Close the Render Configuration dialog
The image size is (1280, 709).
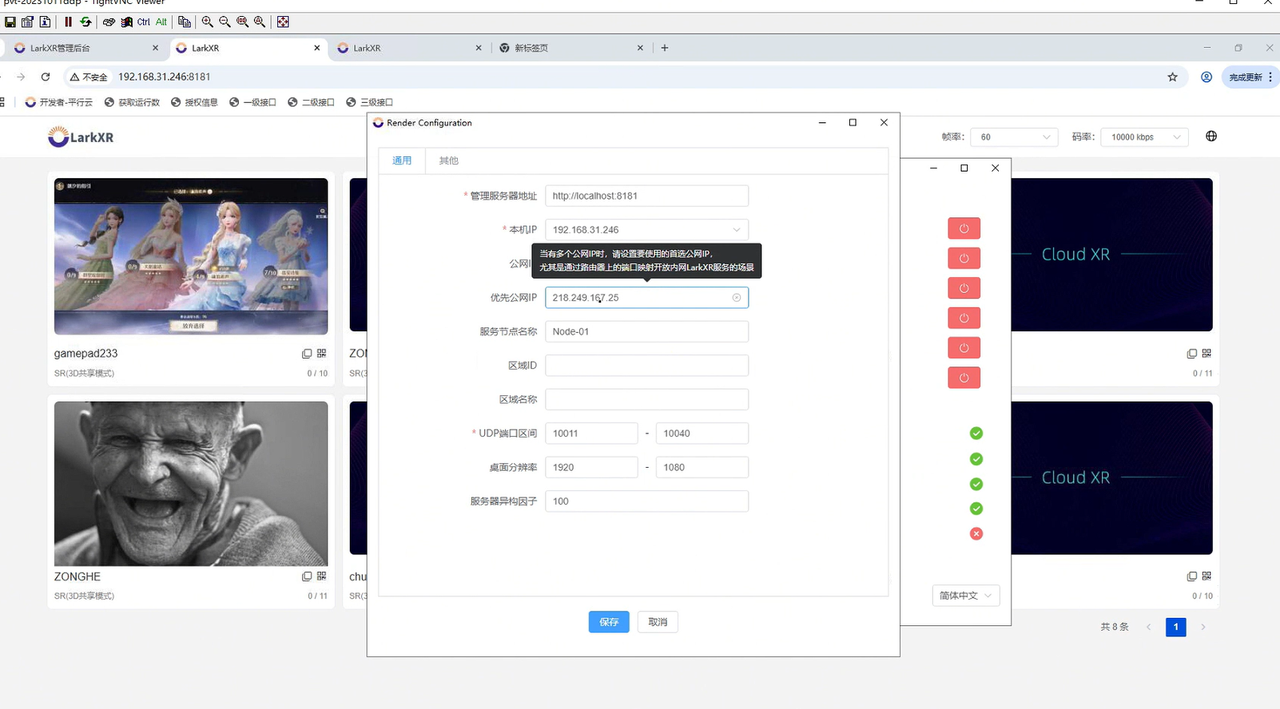tap(884, 123)
